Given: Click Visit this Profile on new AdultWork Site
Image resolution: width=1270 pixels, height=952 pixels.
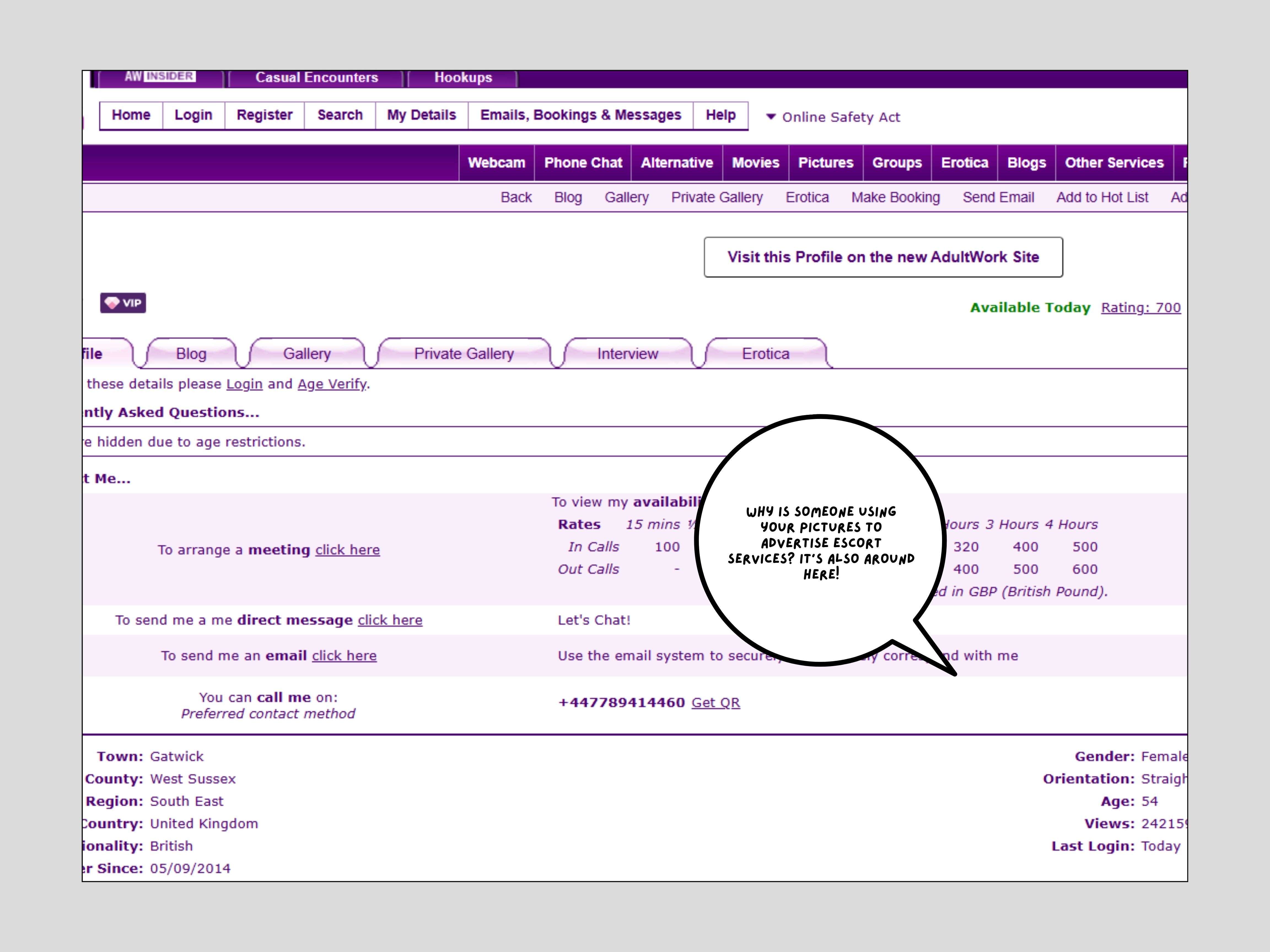Looking at the screenshot, I should [x=883, y=257].
